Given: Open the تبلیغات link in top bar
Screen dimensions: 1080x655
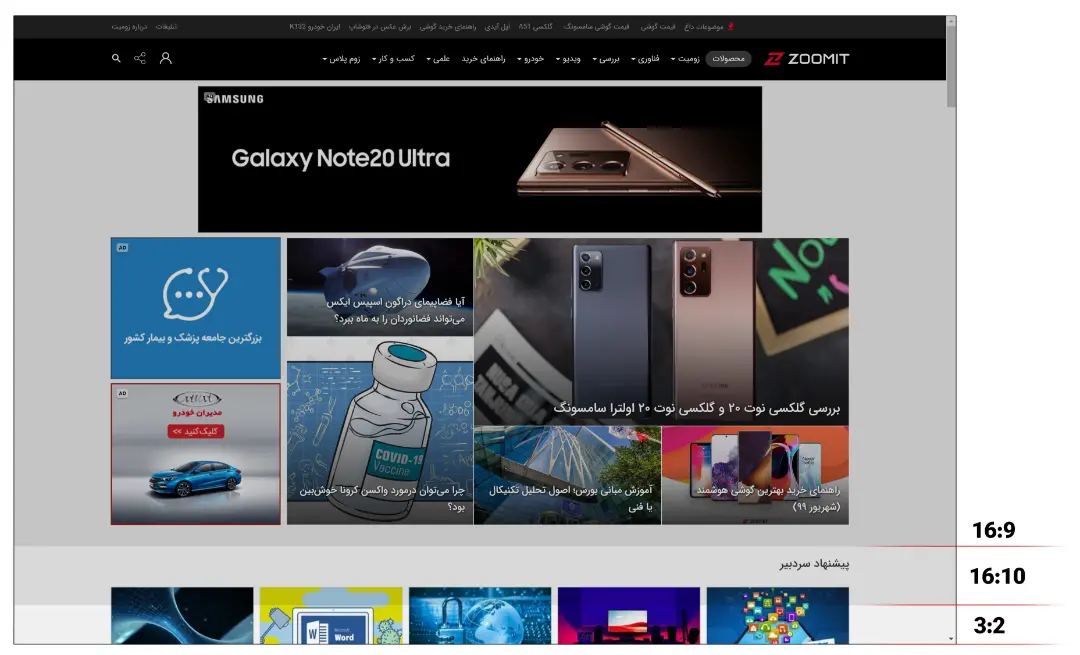Looking at the screenshot, I should click(x=166, y=27).
